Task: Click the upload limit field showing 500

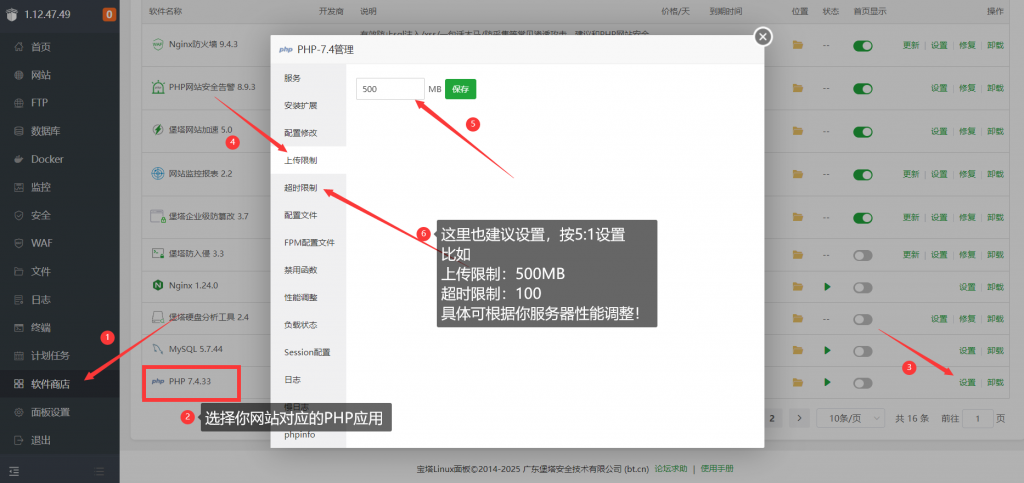Action: point(391,89)
